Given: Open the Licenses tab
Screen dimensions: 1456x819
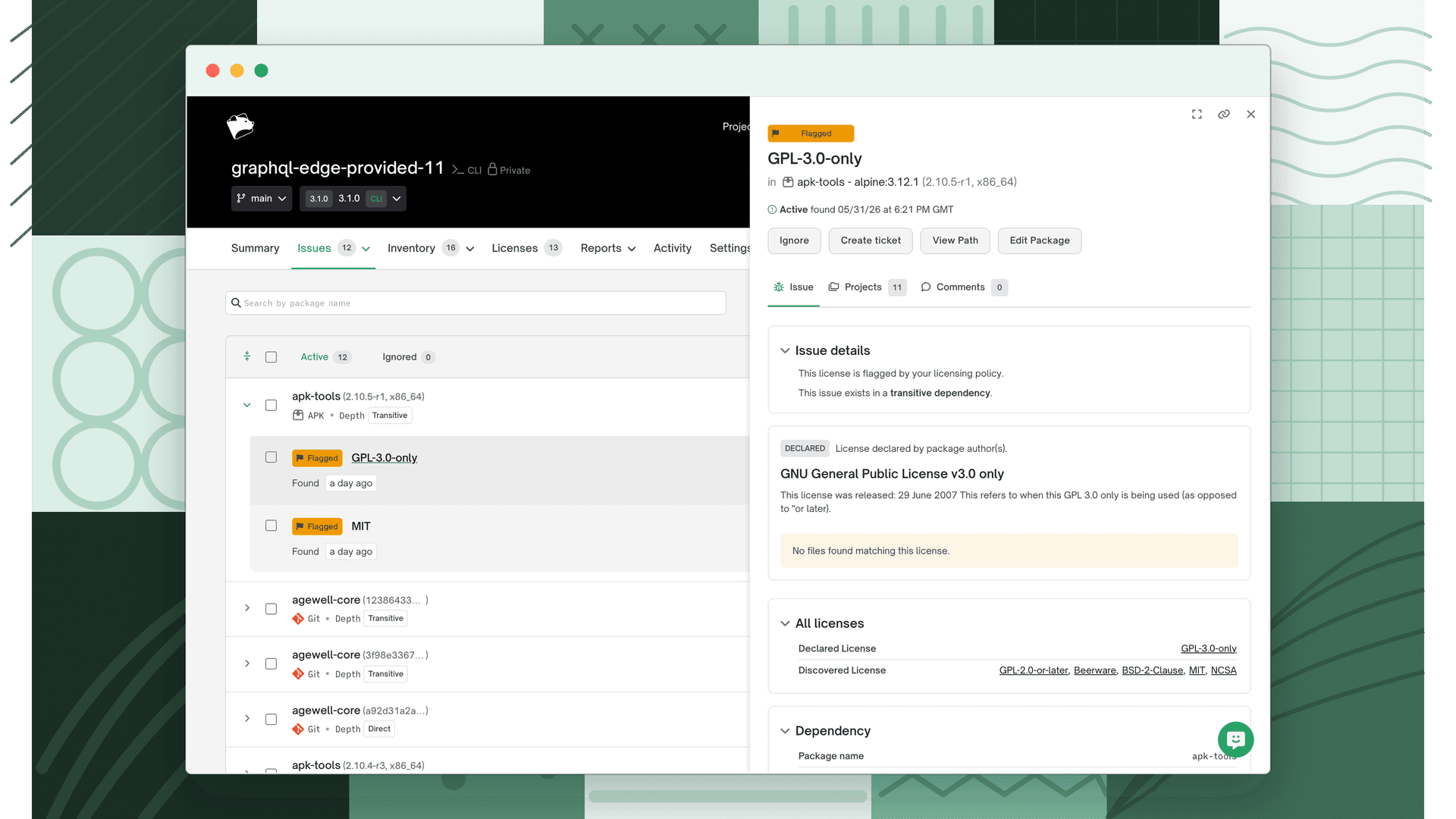Looking at the screenshot, I should coord(526,248).
